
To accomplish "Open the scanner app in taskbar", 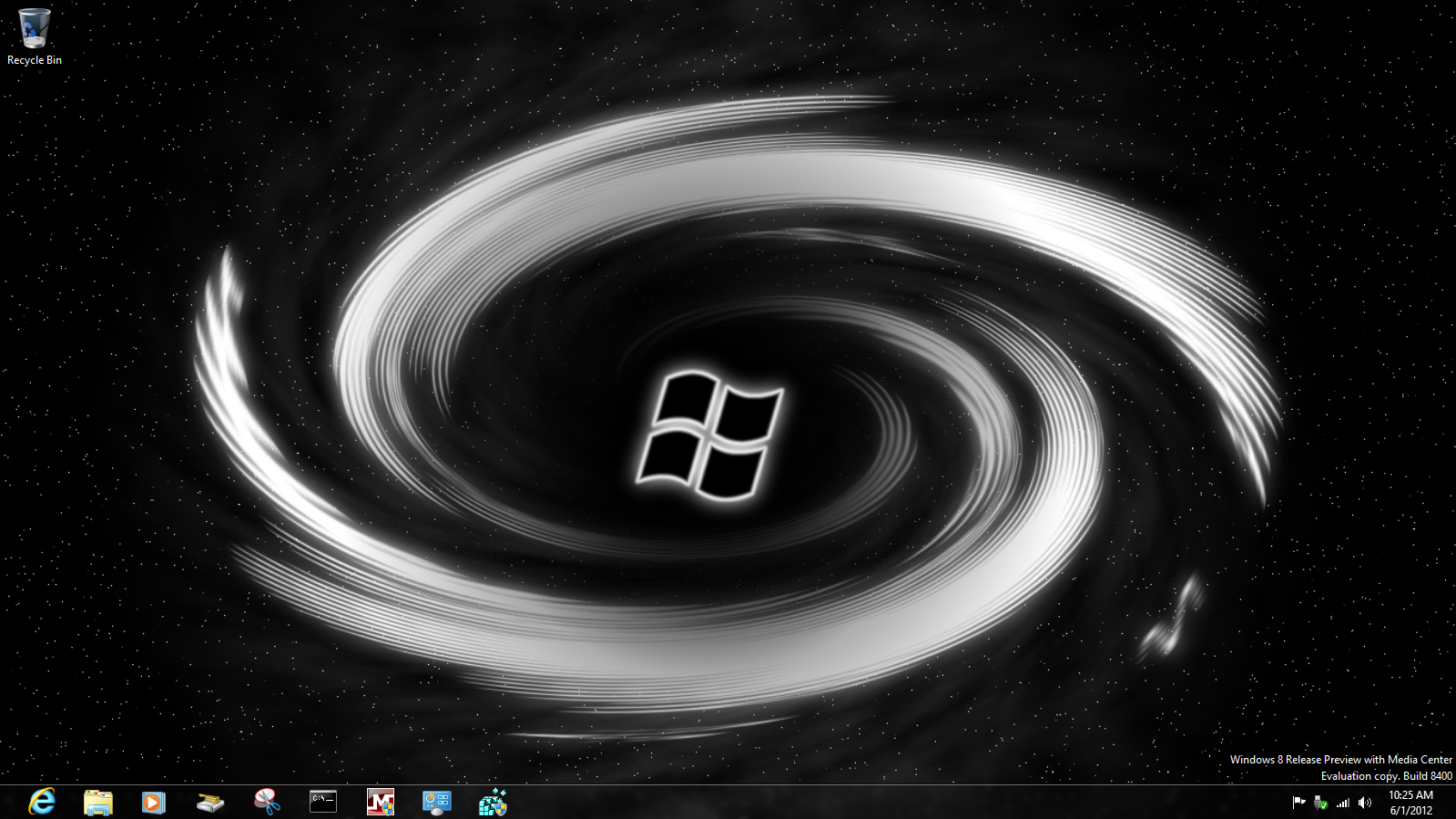I will pyautogui.click(x=210, y=802).
